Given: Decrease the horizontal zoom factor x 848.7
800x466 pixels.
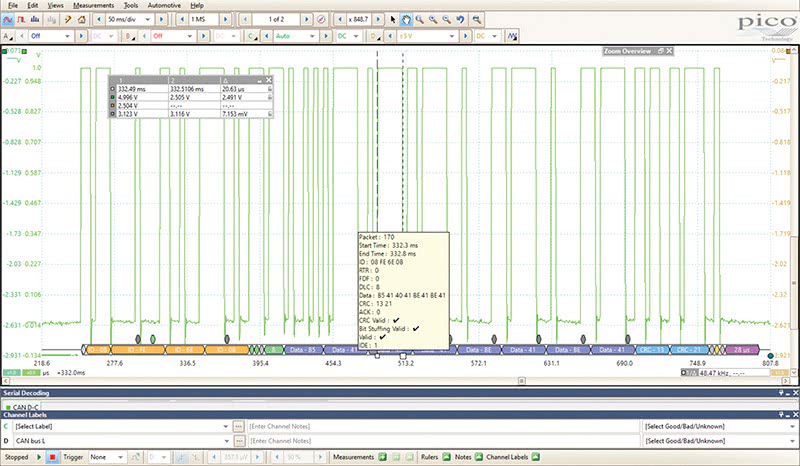Looking at the screenshot, I should tap(340, 19).
